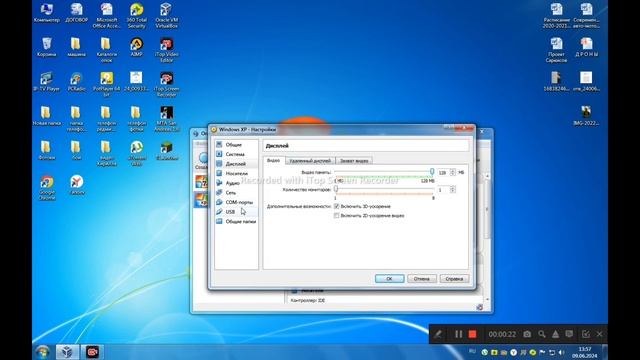The width and height of the screenshot is (640, 360).
Task: Select the Oracle VM VirtualBox desktop icon
Action: point(167,16)
